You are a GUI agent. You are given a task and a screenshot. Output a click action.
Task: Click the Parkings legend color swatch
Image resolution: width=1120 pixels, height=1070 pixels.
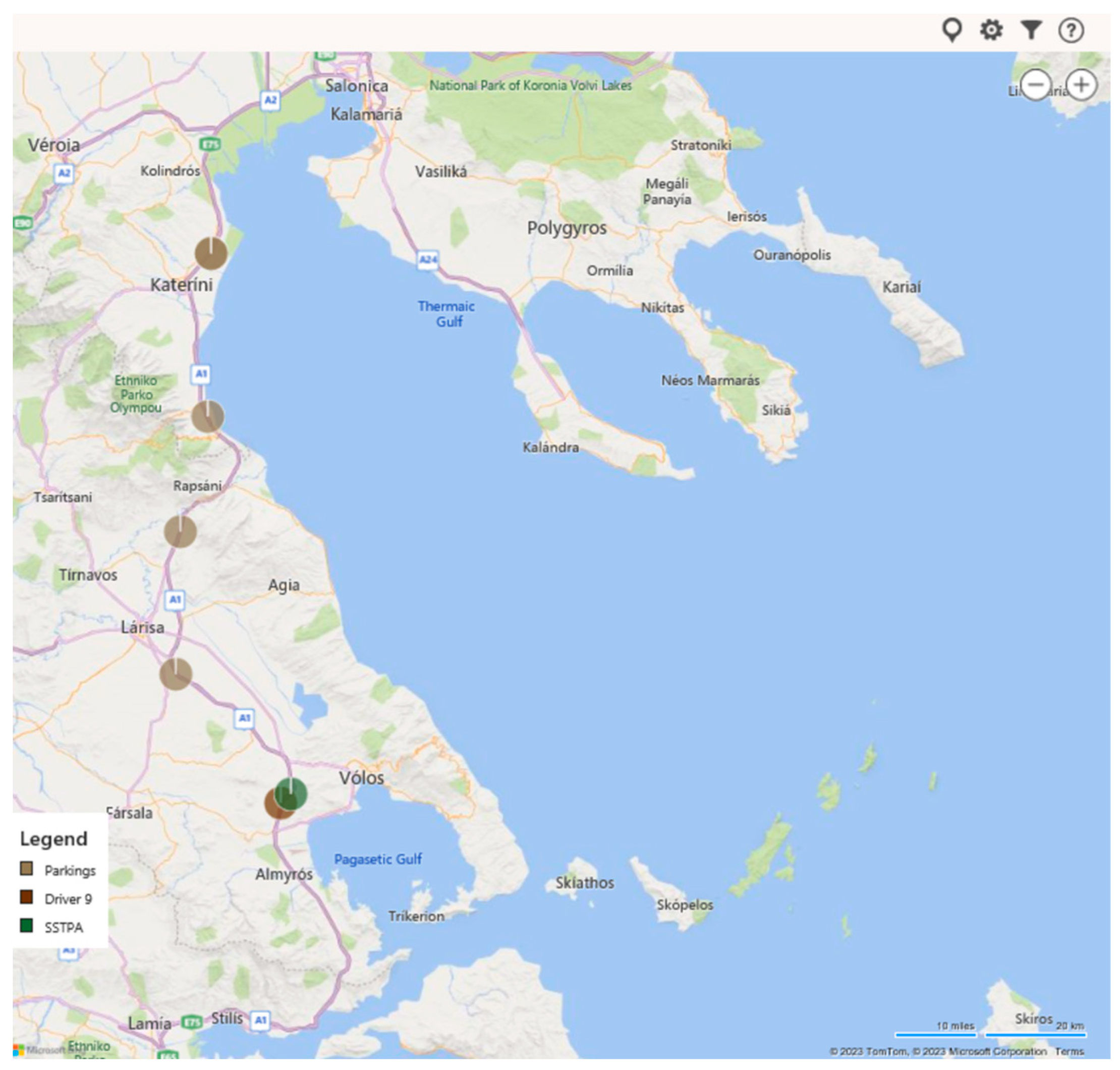(x=26, y=869)
